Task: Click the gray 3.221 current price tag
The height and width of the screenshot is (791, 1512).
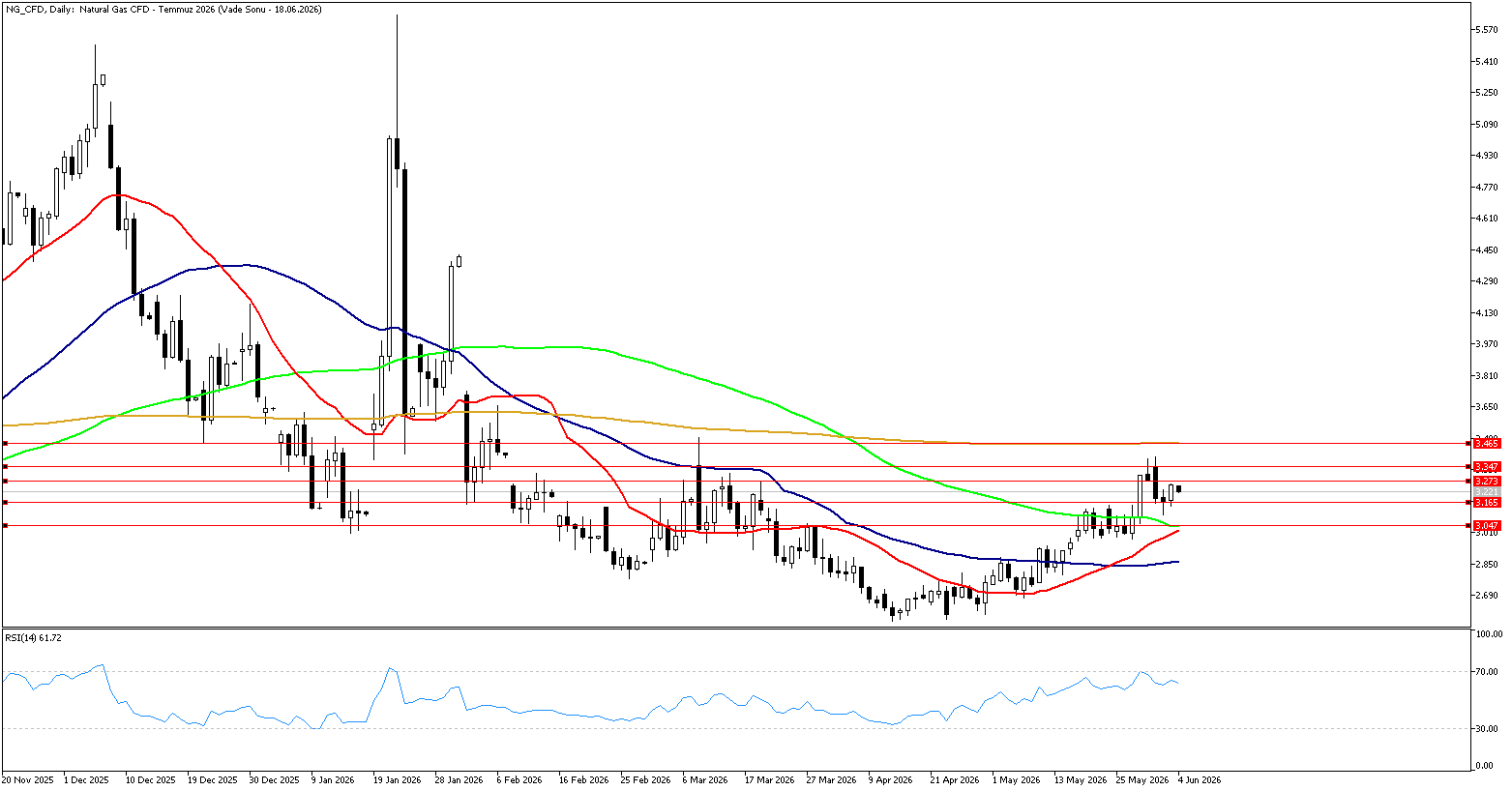Action: 1485,492
